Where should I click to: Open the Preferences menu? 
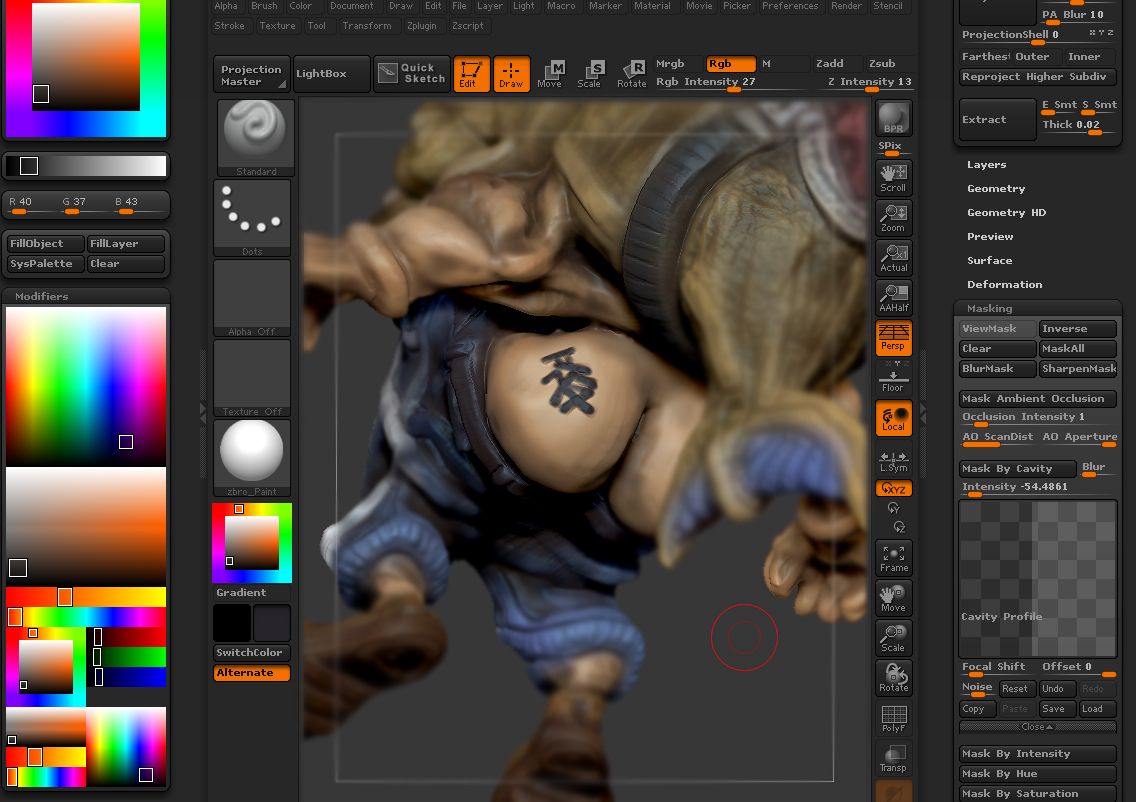[790, 6]
